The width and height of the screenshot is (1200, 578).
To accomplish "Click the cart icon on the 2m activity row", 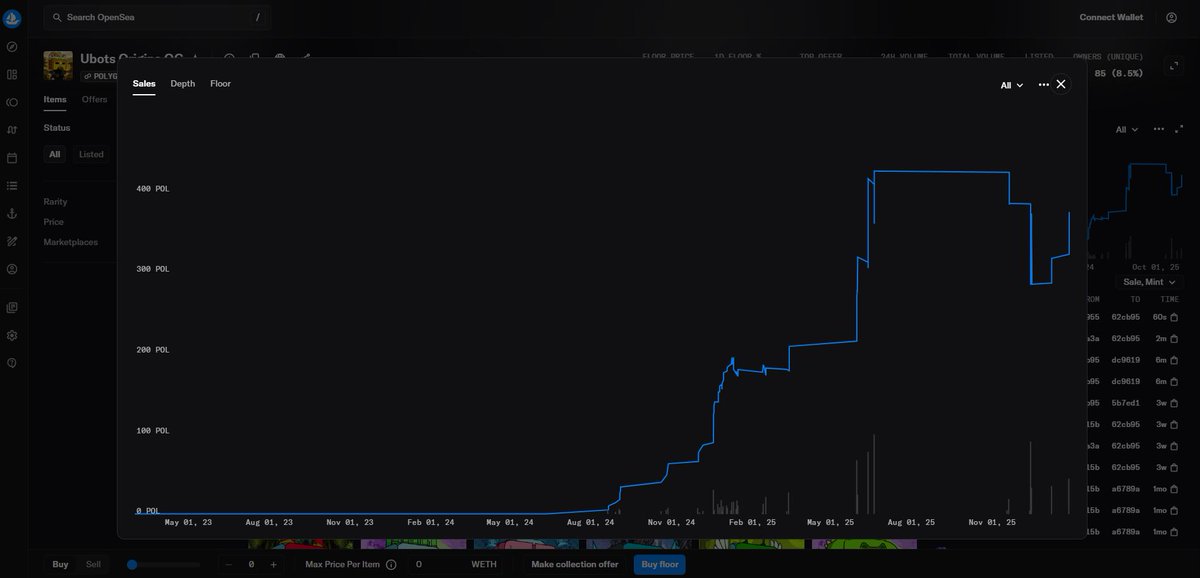I will click(x=1175, y=339).
